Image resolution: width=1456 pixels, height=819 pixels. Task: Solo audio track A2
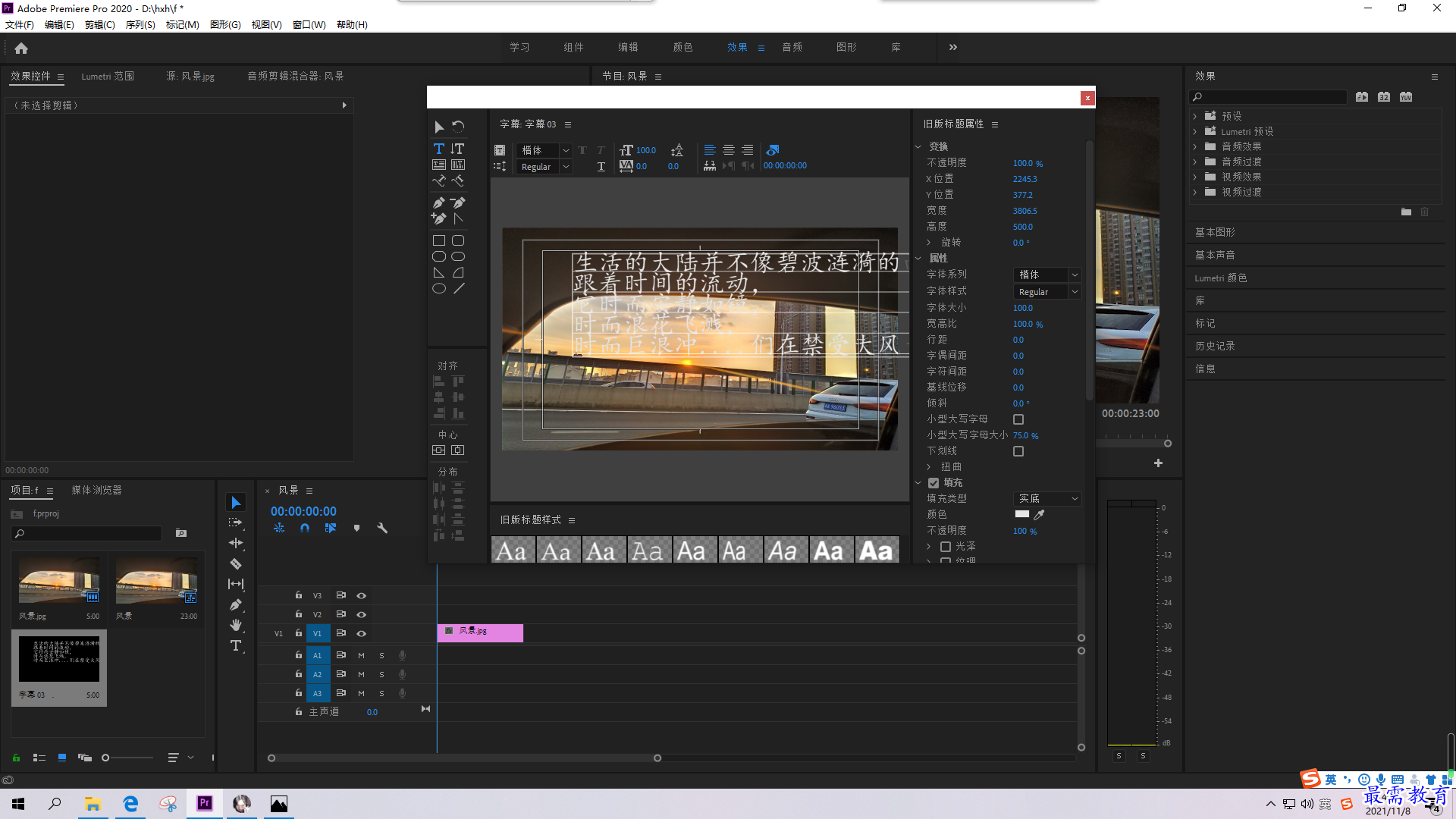(x=381, y=674)
